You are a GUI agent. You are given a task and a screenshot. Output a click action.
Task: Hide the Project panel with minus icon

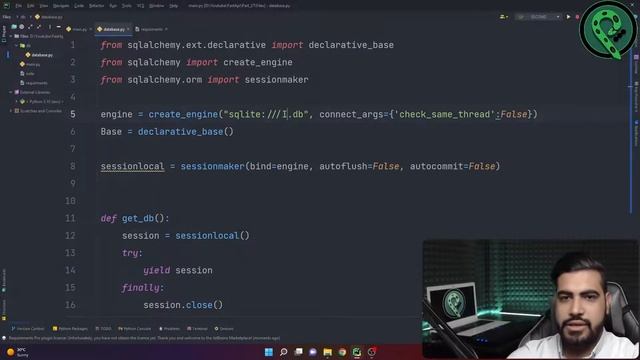[58, 27]
